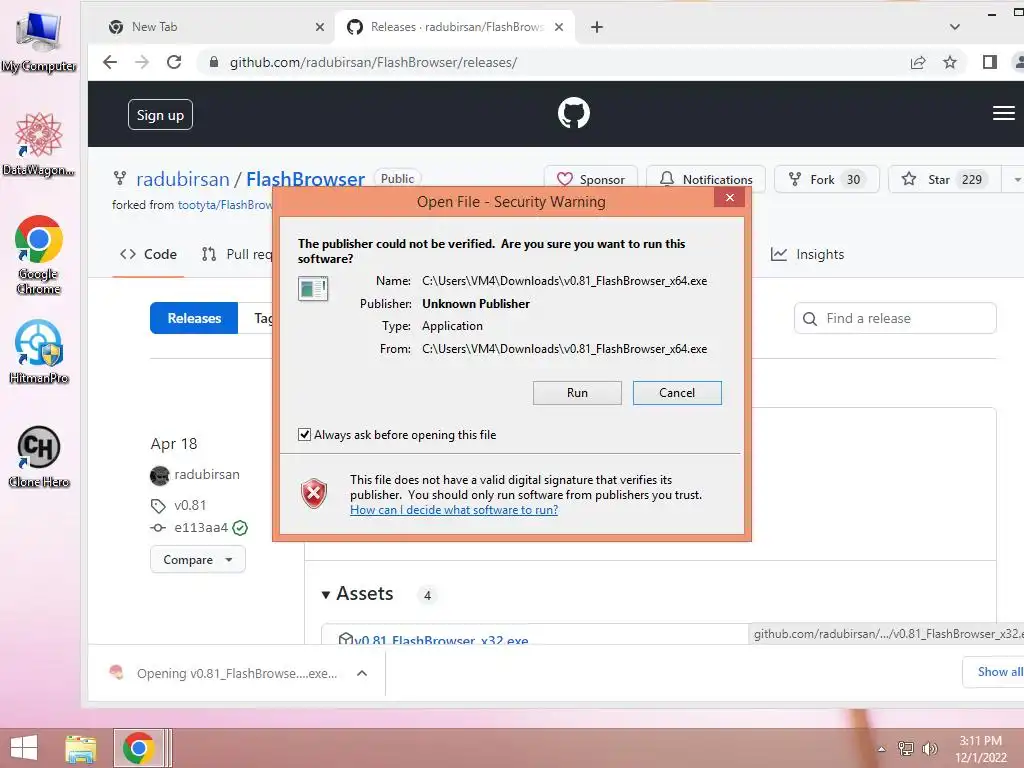Close the New Tab tab
This screenshot has width=1024, height=768.
[319, 27]
